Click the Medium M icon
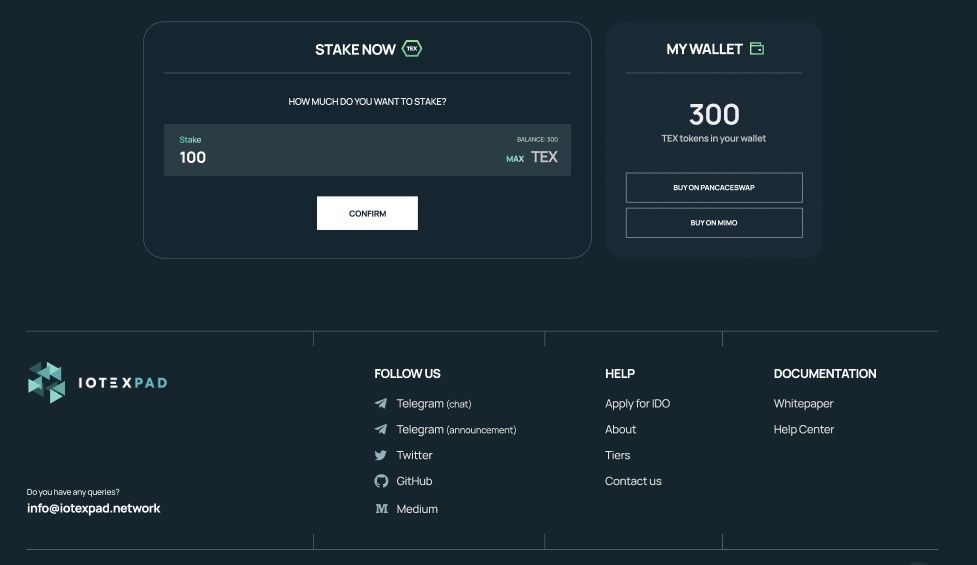Screen dimensions: 977x565 381,509
